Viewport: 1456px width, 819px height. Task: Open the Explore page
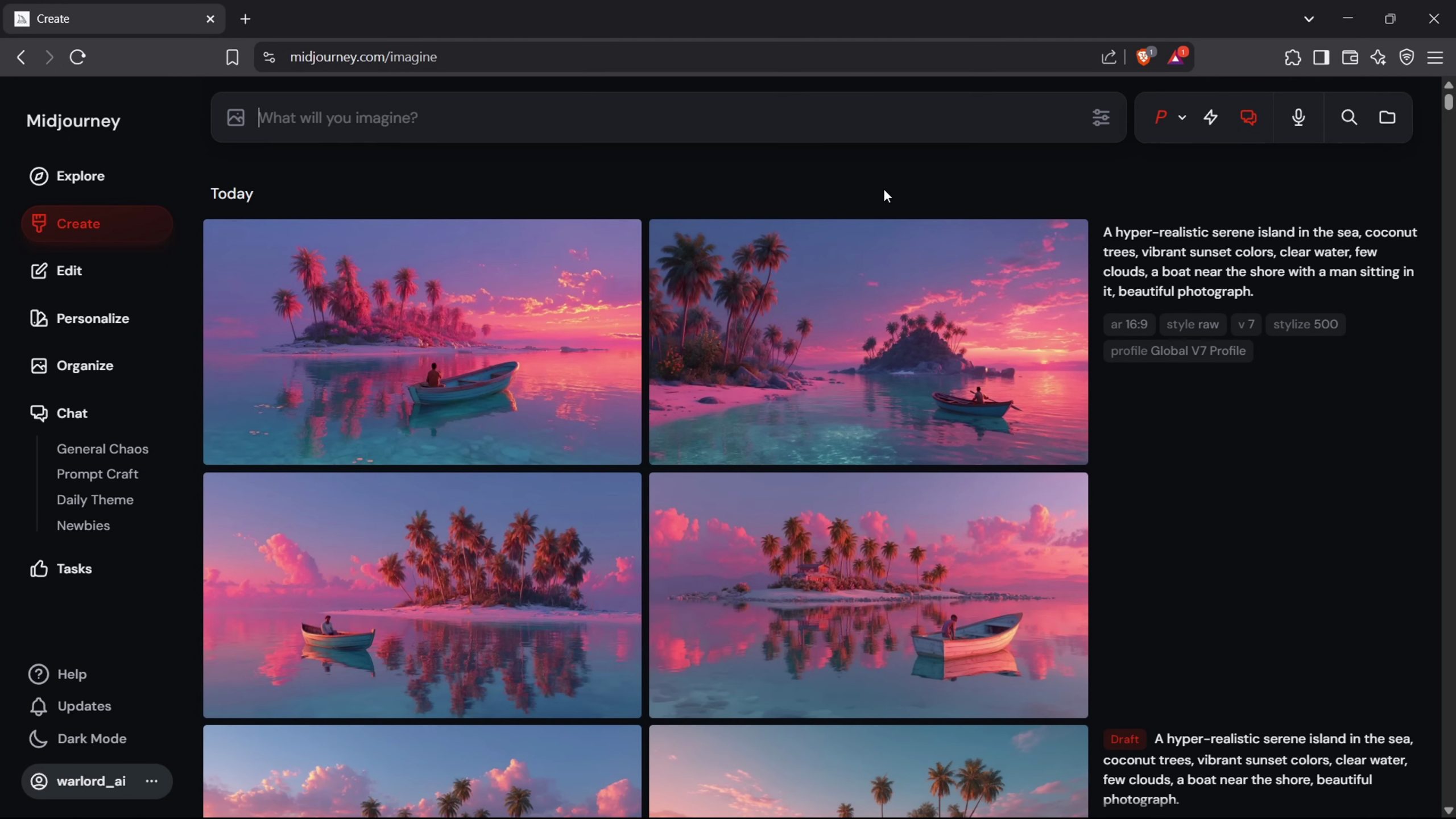(x=67, y=176)
